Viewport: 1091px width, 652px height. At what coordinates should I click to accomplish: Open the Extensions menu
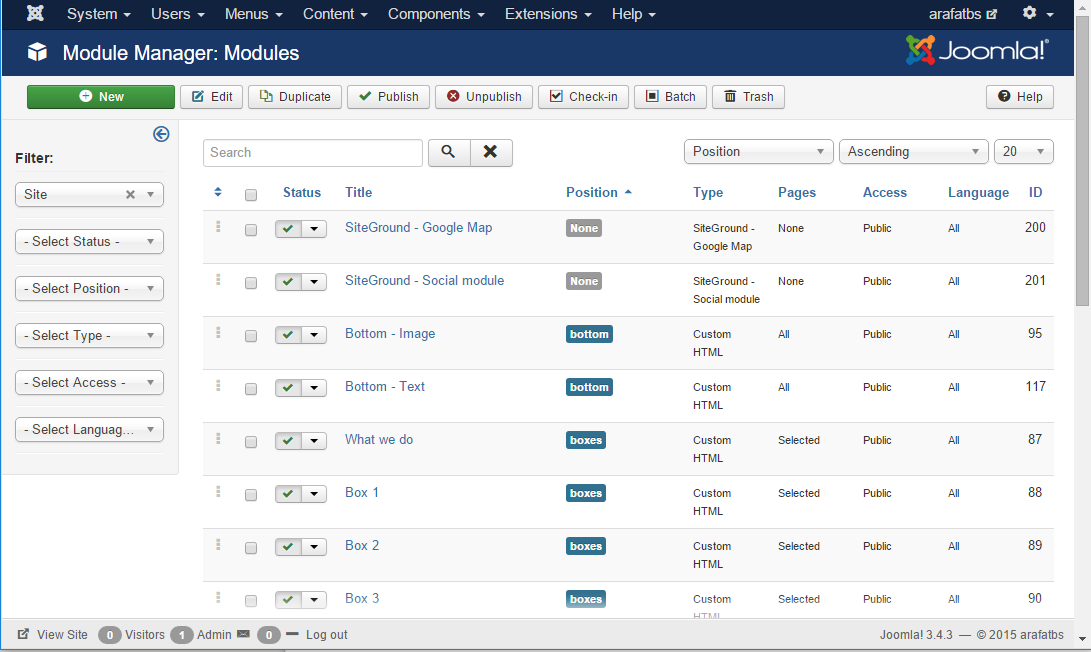[x=547, y=14]
